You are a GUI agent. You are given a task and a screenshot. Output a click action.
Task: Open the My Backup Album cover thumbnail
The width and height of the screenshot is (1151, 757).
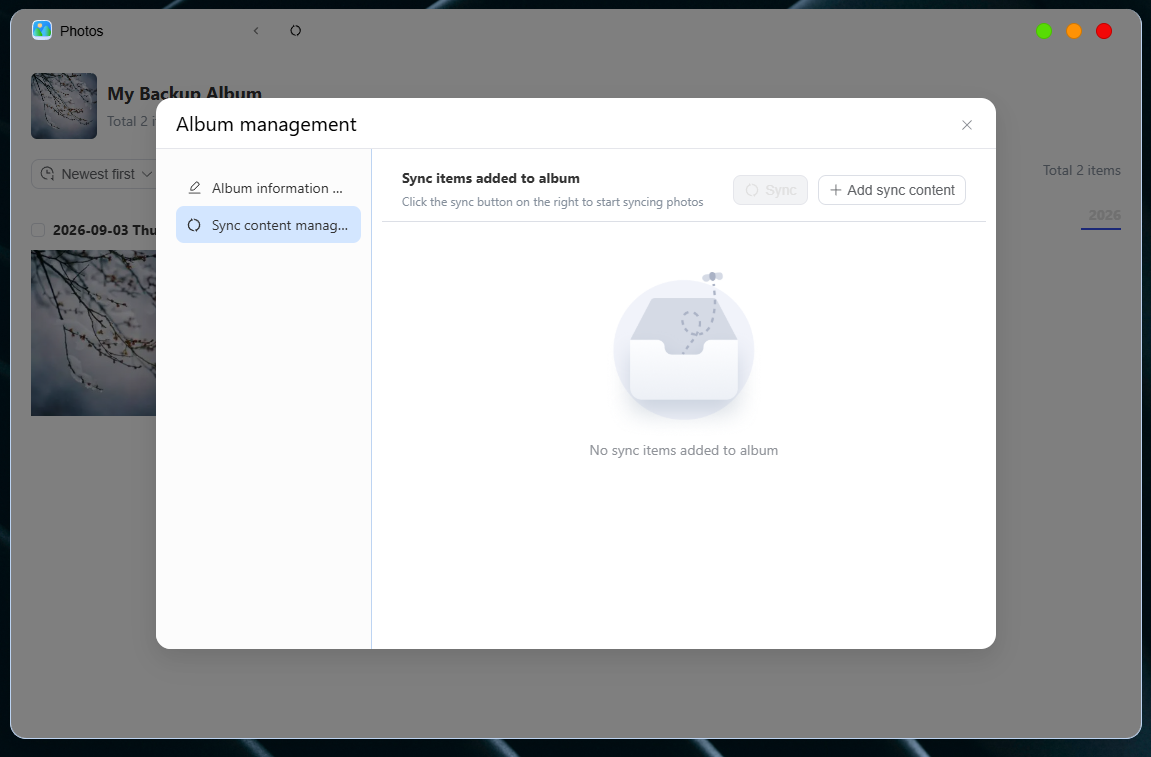pos(64,106)
